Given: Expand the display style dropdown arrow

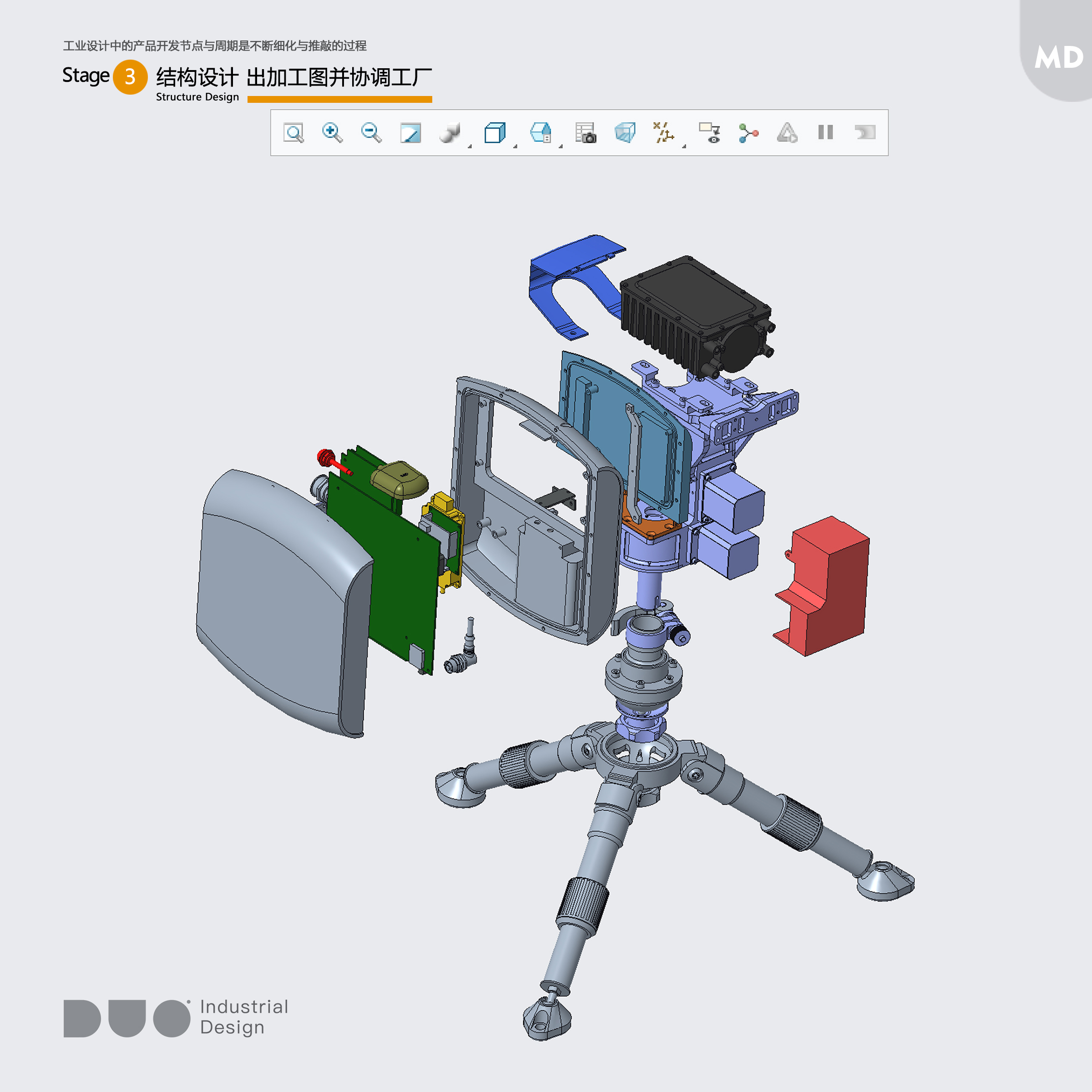Looking at the screenshot, I should pyautogui.click(x=515, y=147).
